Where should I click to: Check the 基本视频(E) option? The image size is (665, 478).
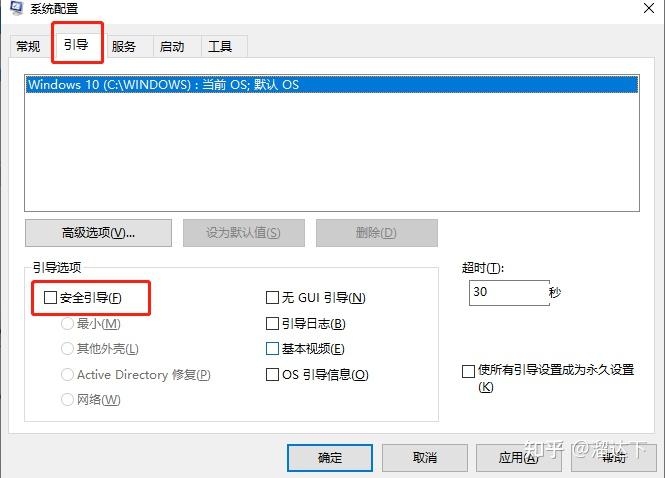click(272, 349)
